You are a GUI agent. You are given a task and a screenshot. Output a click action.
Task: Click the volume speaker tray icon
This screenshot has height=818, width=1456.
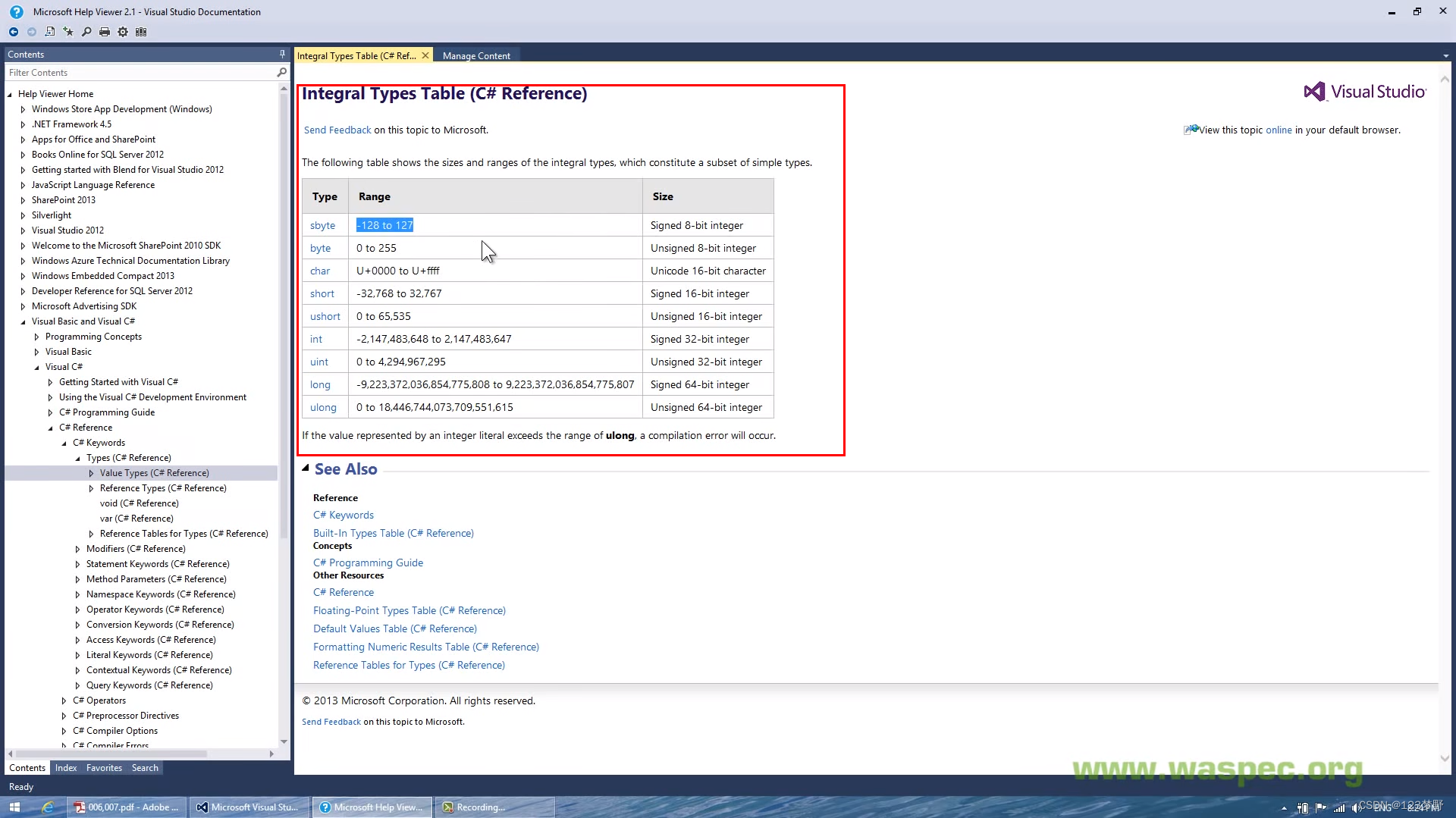click(1357, 808)
